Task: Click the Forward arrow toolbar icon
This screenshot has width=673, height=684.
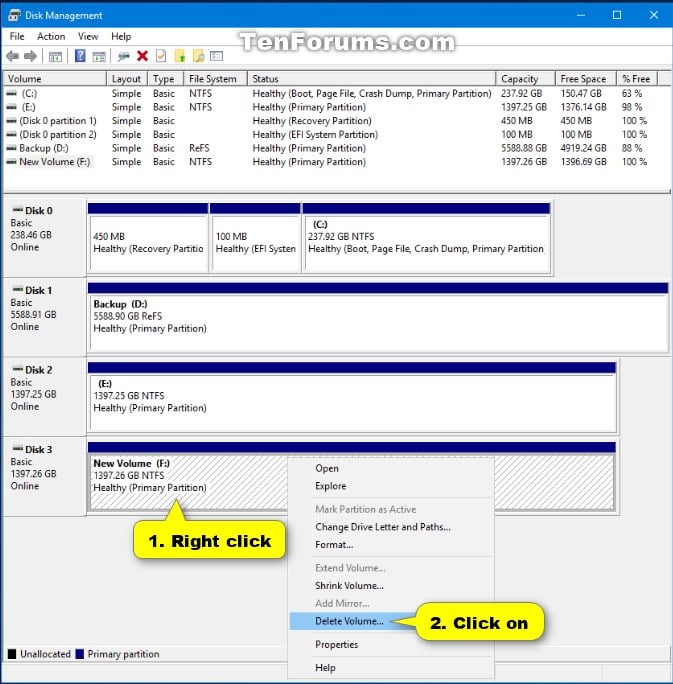Action: 30,56
